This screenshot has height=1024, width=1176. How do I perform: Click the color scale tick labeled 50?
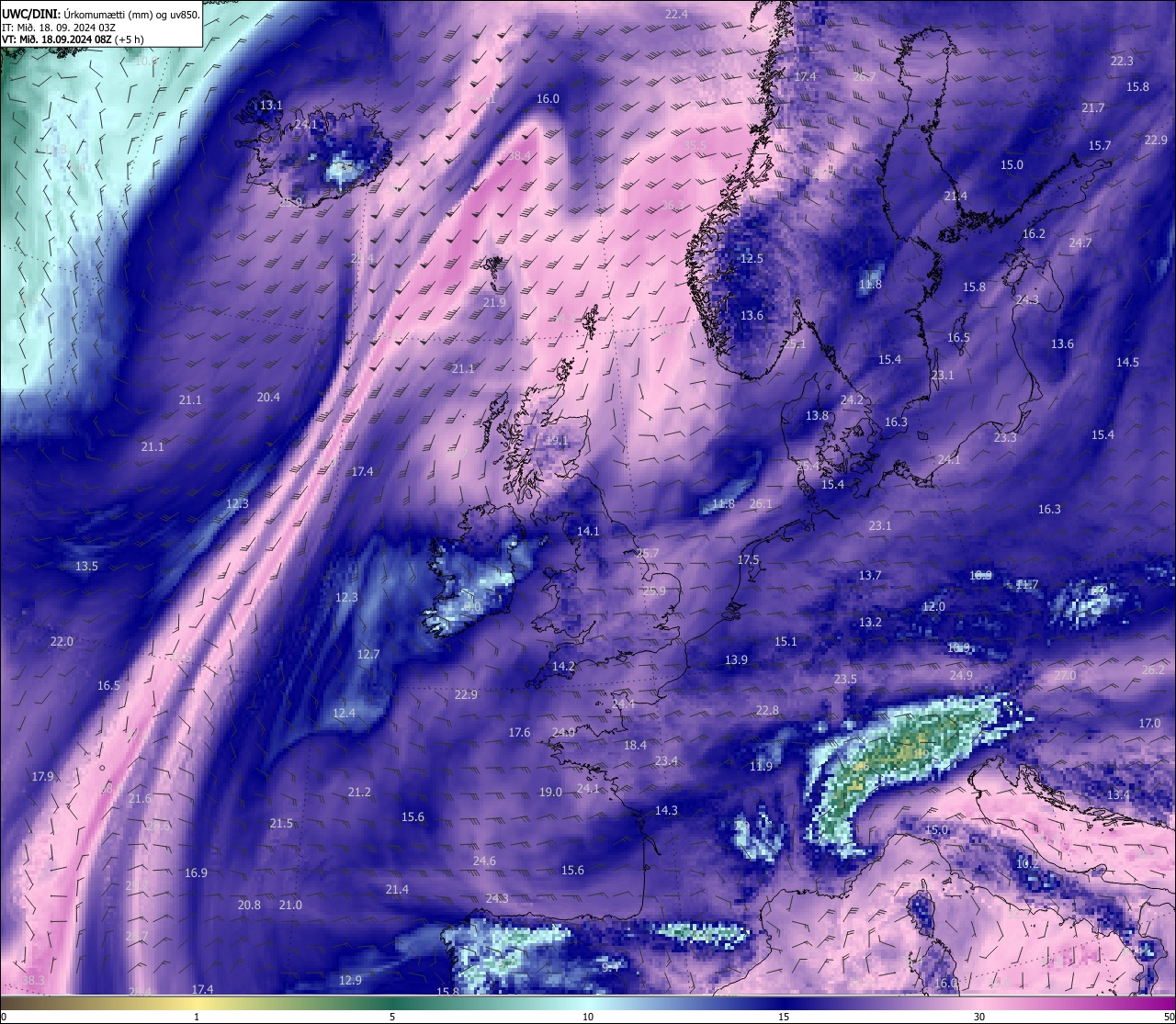tap(1168, 1017)
